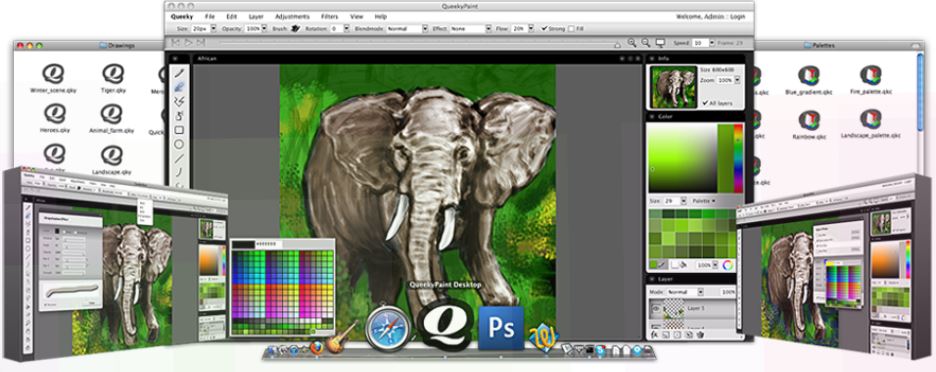Click the Login link
The height and width of the screenshot is (372, 936).
[x=737, y=17]
